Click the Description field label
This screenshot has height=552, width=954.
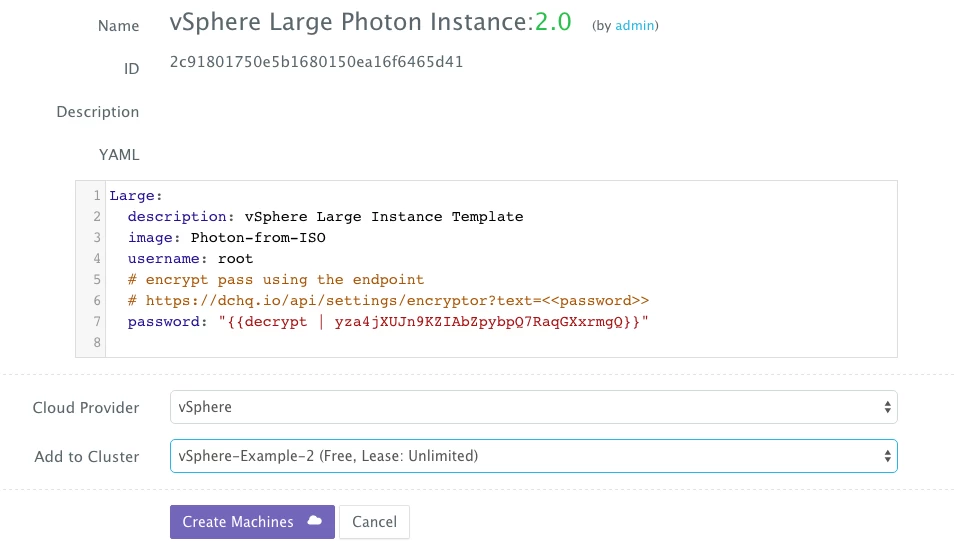pos(97,112)
